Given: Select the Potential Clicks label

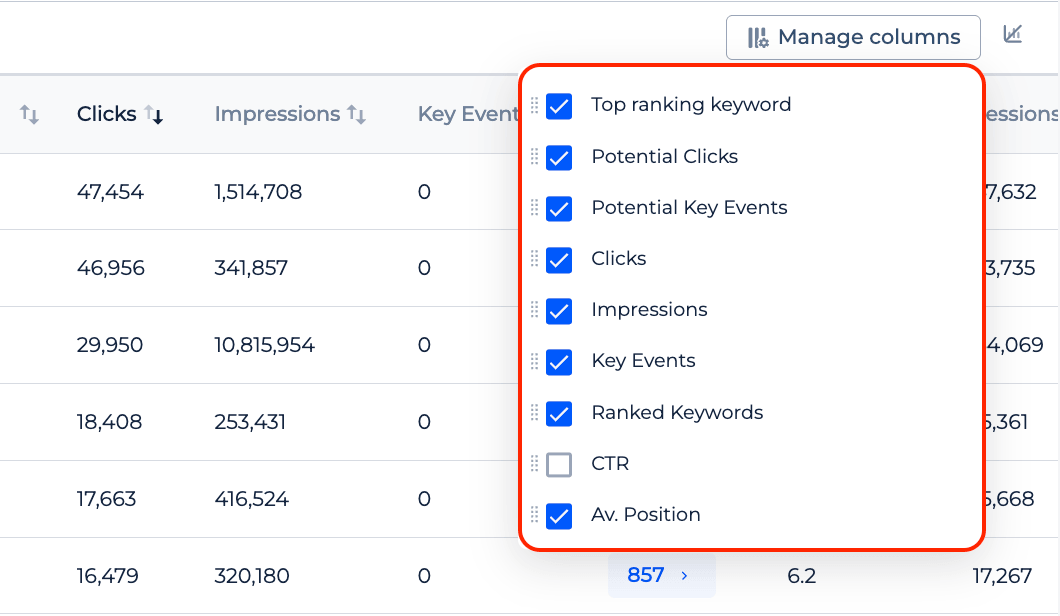Looking at the screenshot, I should [665, 156].
